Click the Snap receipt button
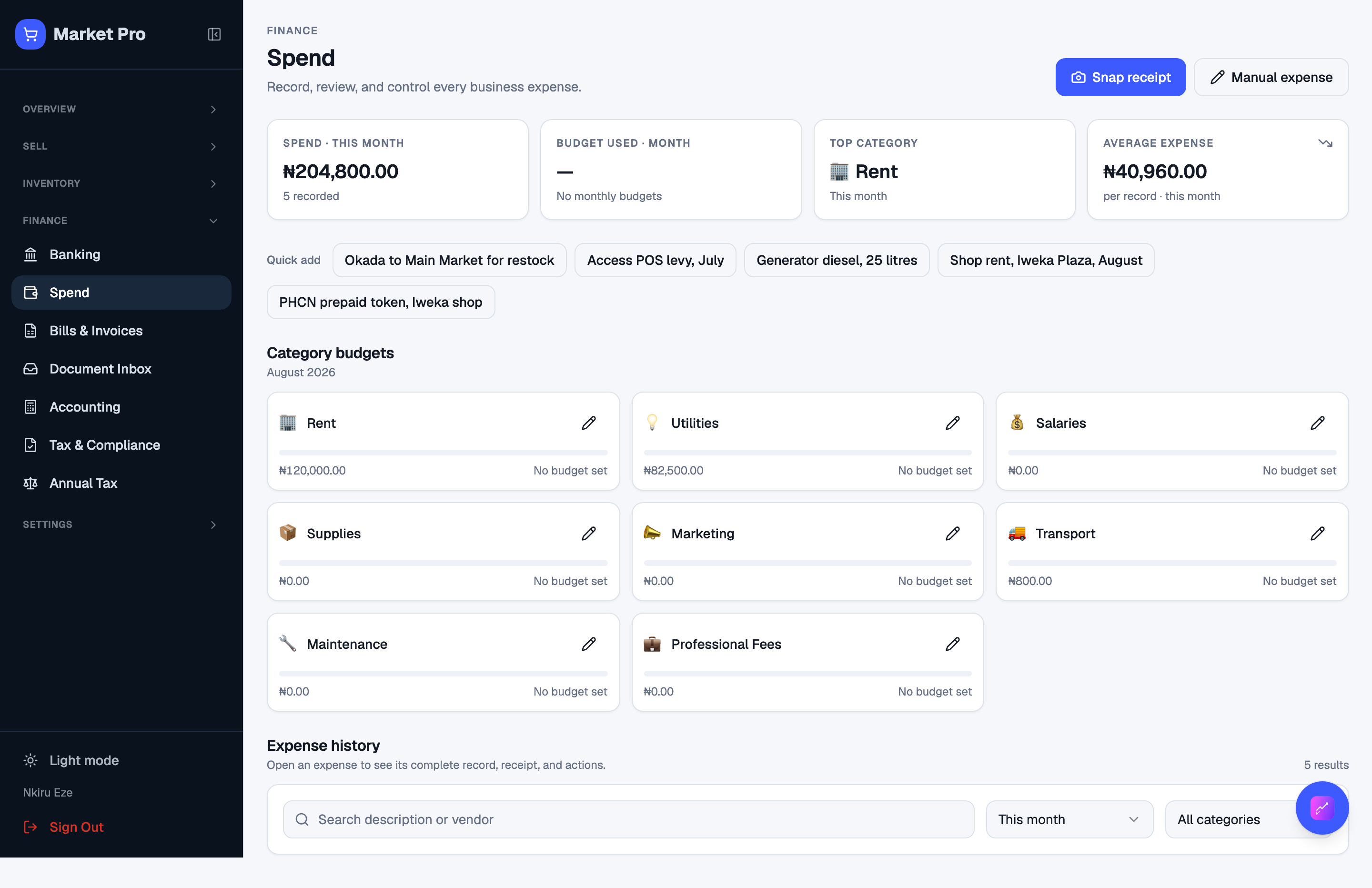The image size is (1372, 888). click(1120, 77)
